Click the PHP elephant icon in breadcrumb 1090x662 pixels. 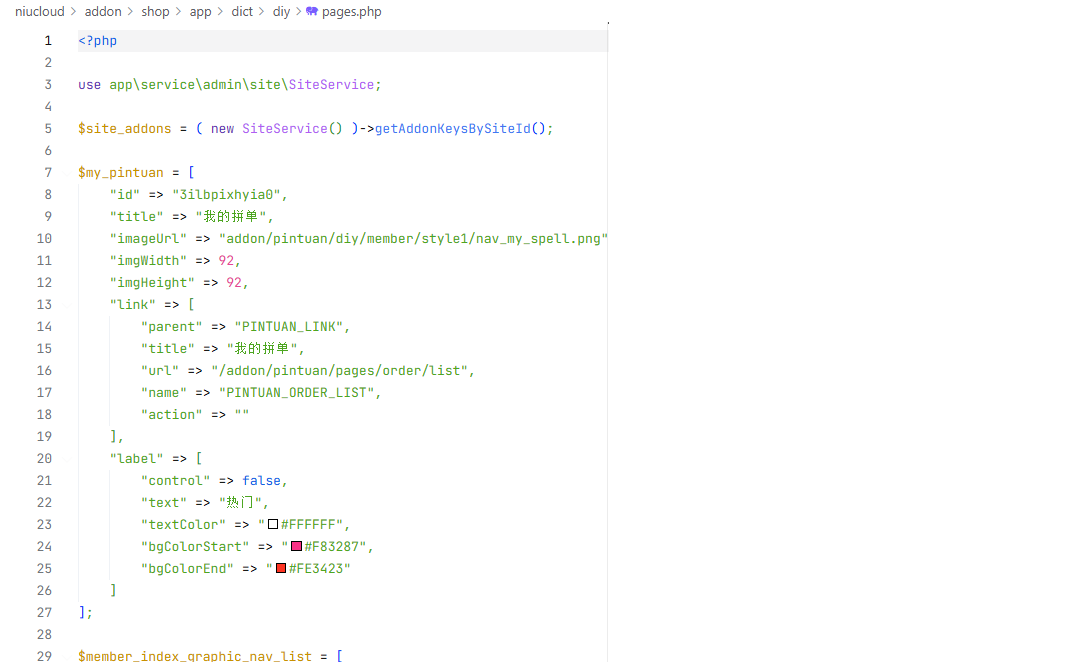[x=312, y=12]
